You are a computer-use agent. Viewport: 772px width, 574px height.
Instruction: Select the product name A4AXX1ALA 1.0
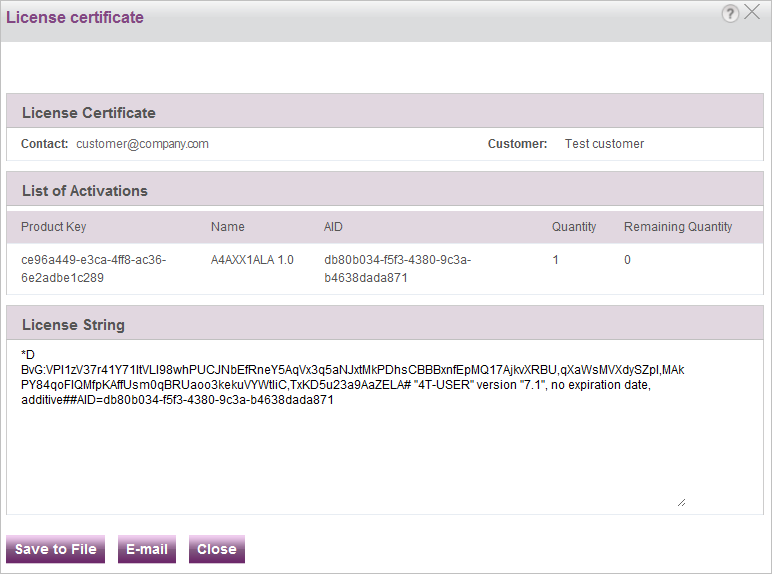252,260
